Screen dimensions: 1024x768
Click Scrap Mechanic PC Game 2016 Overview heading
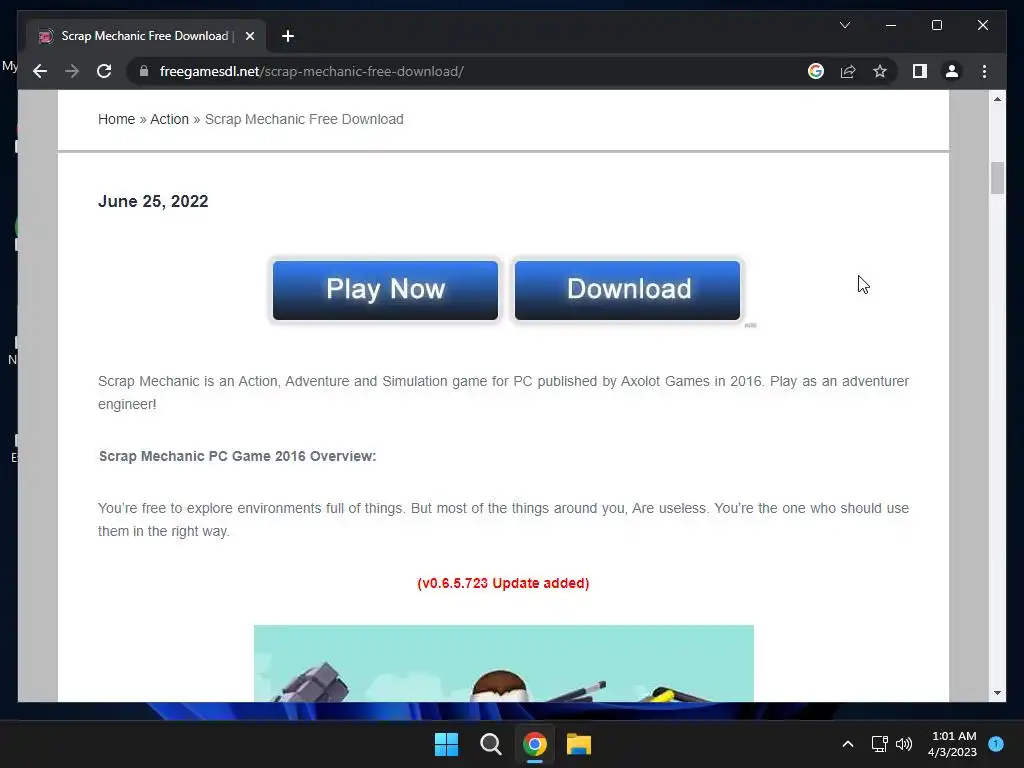237,456
